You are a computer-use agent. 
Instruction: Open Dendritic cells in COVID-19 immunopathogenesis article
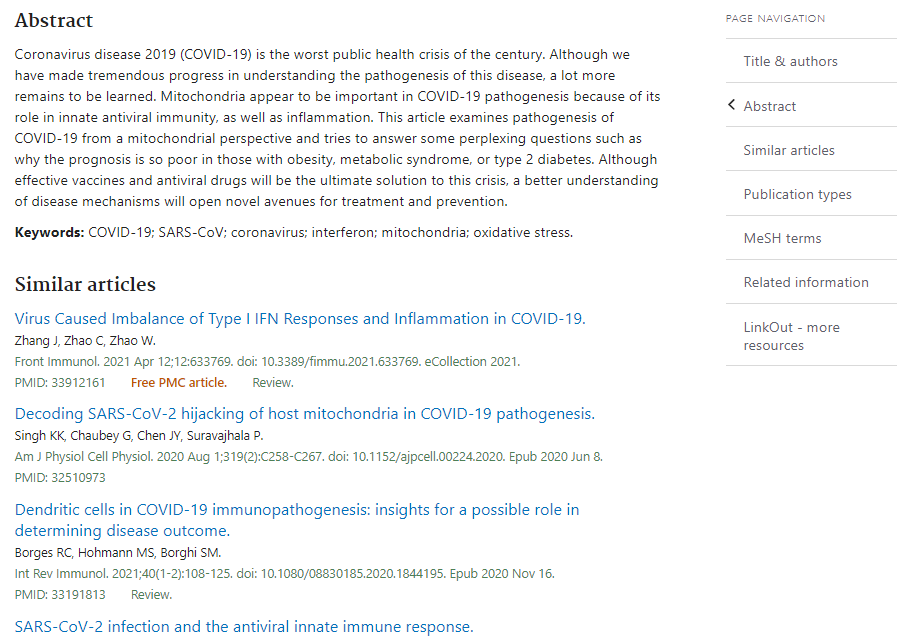pyautogui.click(x=297, y=520)
